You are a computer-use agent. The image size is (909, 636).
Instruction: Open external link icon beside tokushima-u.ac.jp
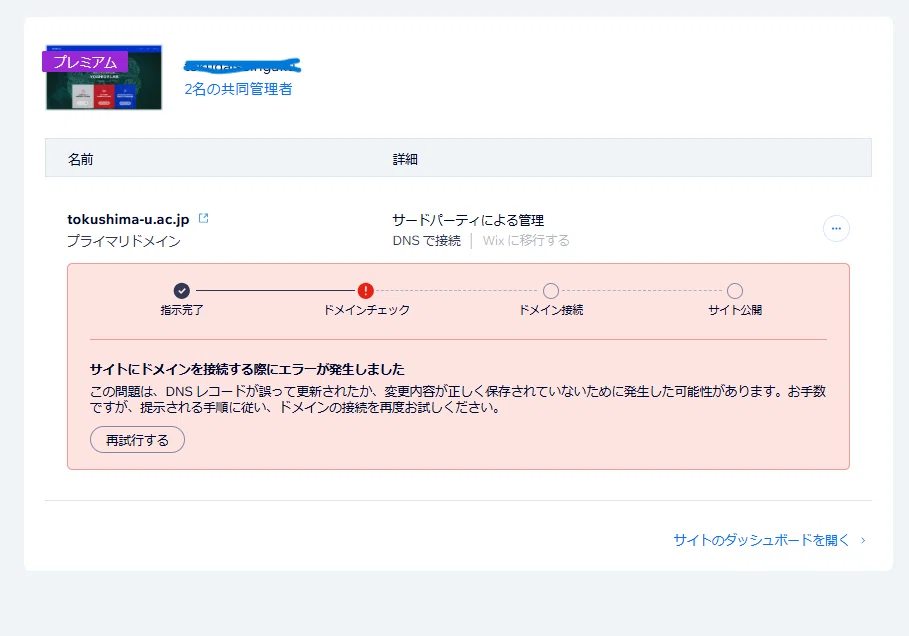point(203,219)
